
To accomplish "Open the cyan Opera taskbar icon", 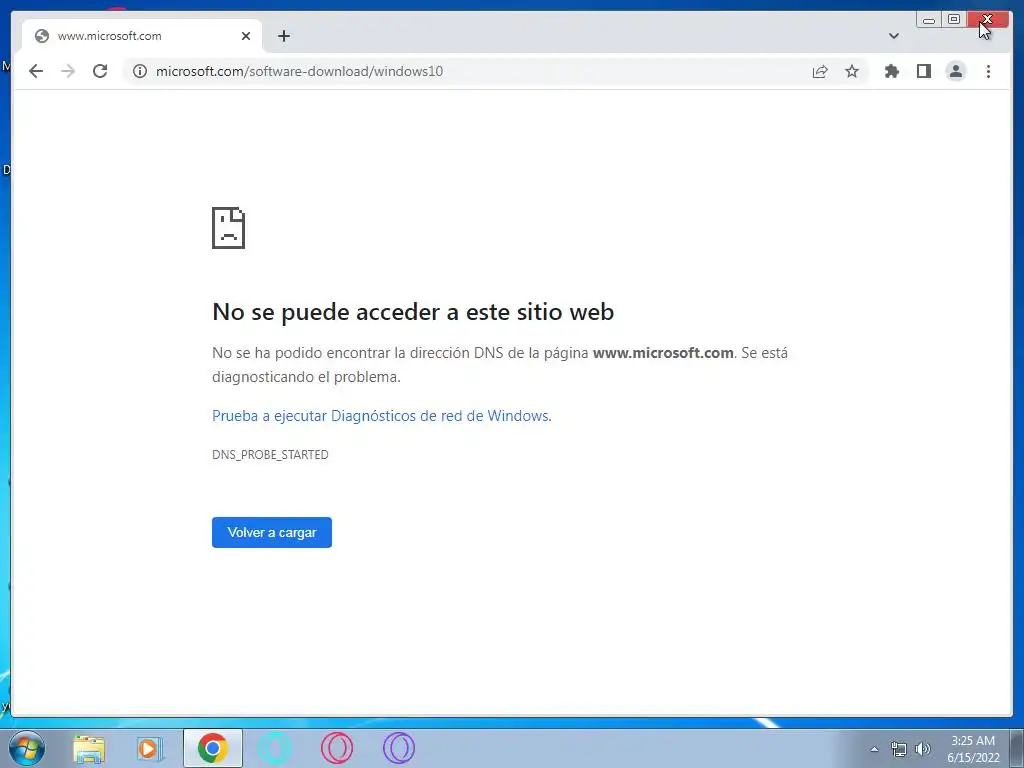I will click(275, 748).
